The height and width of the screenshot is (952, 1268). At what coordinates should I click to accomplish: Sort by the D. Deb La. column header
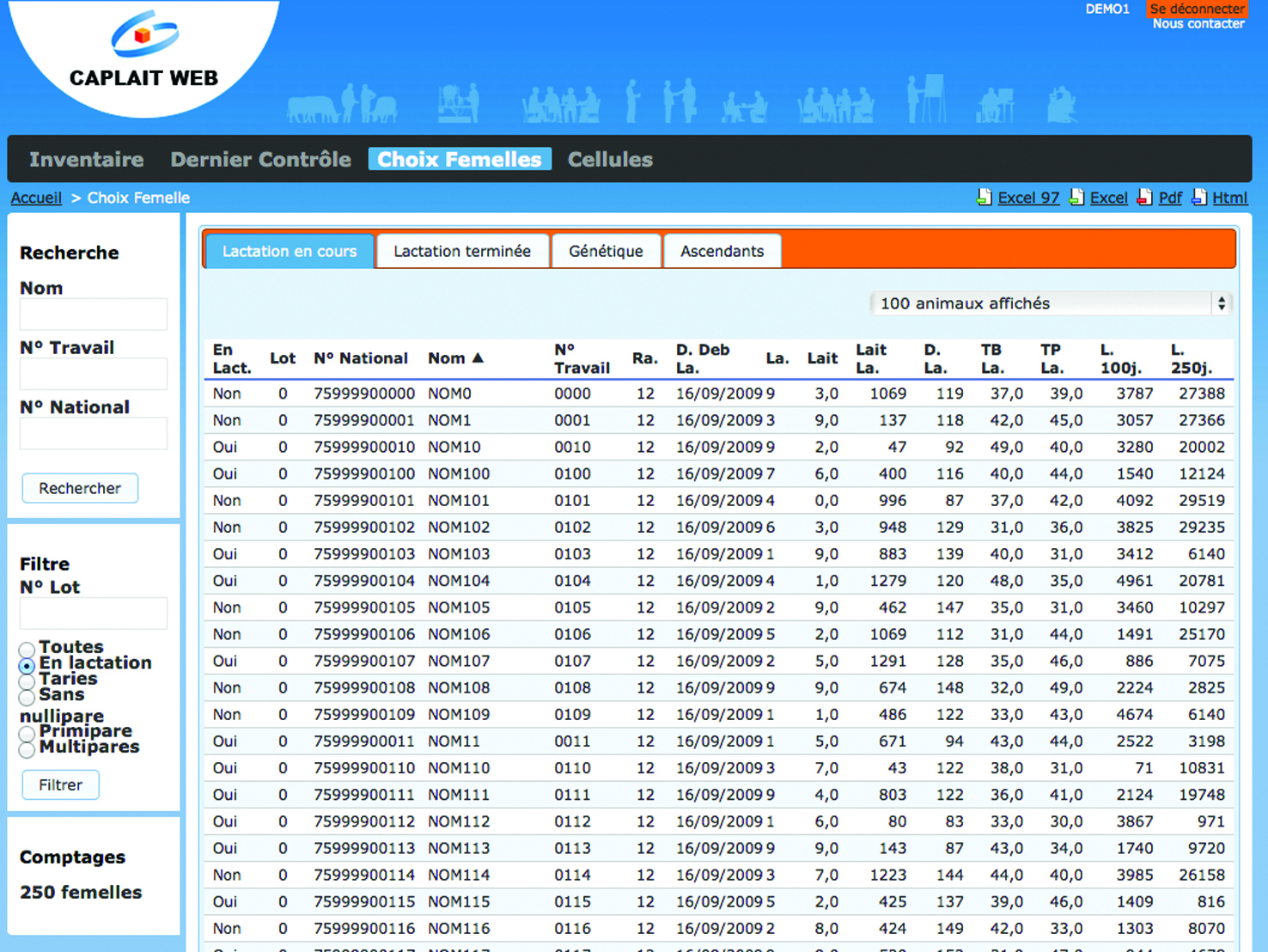(x=703, y=358)
